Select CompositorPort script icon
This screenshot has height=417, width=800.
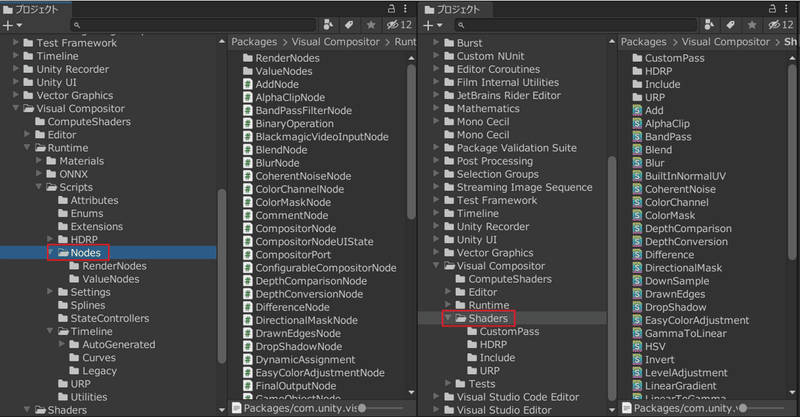248,255
